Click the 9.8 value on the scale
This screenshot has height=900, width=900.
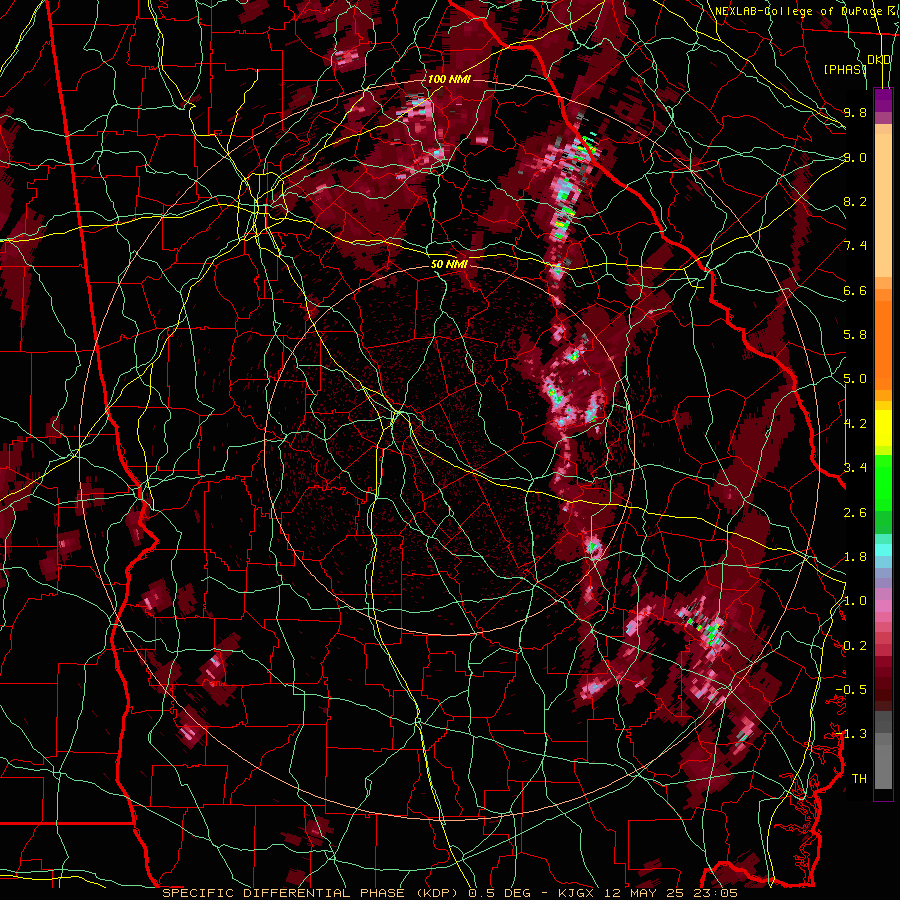pos(855,112)
